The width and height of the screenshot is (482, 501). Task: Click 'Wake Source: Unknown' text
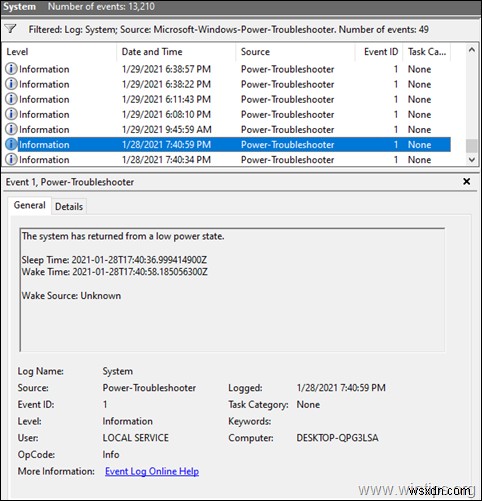[71, 296]
